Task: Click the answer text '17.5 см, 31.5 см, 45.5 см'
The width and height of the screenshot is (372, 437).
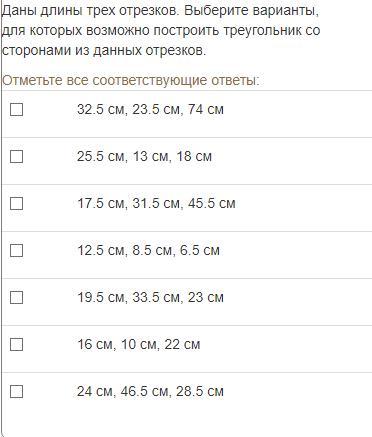Action: tap(156, 203)
